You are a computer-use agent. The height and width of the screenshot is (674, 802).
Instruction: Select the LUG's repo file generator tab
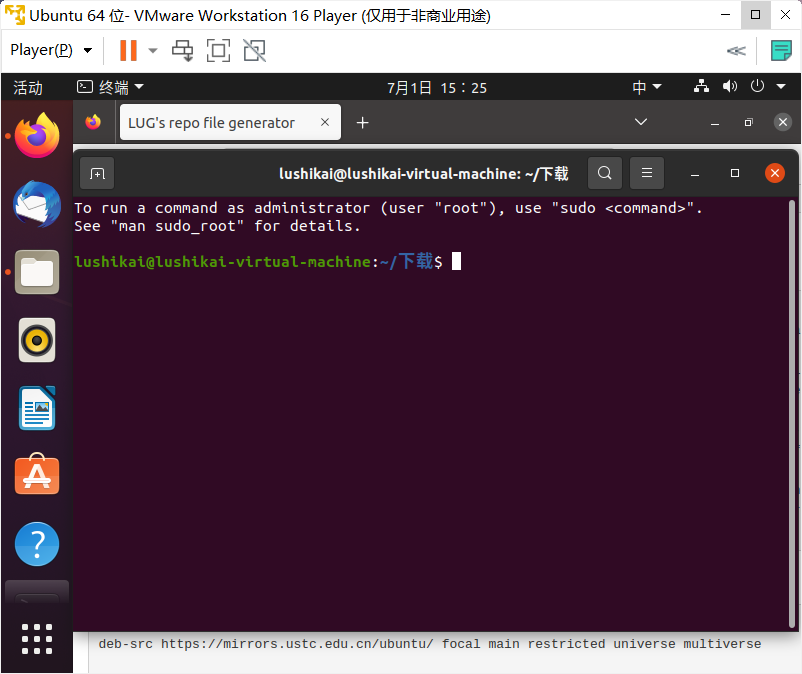tap(212, 123)
